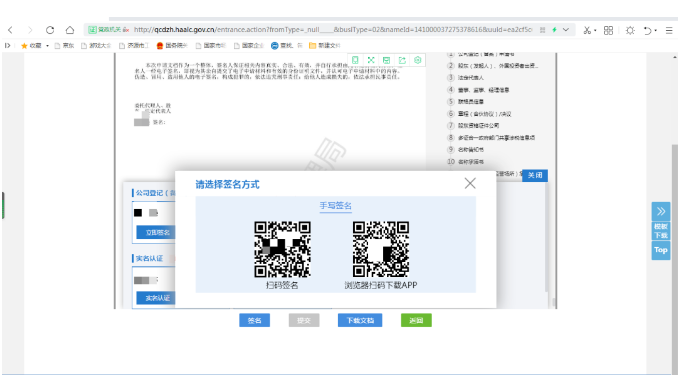Click the green hexagon settings toolbar icon
Image resolution: width=678 pixels, height=375 pixels.
point(418,60)
